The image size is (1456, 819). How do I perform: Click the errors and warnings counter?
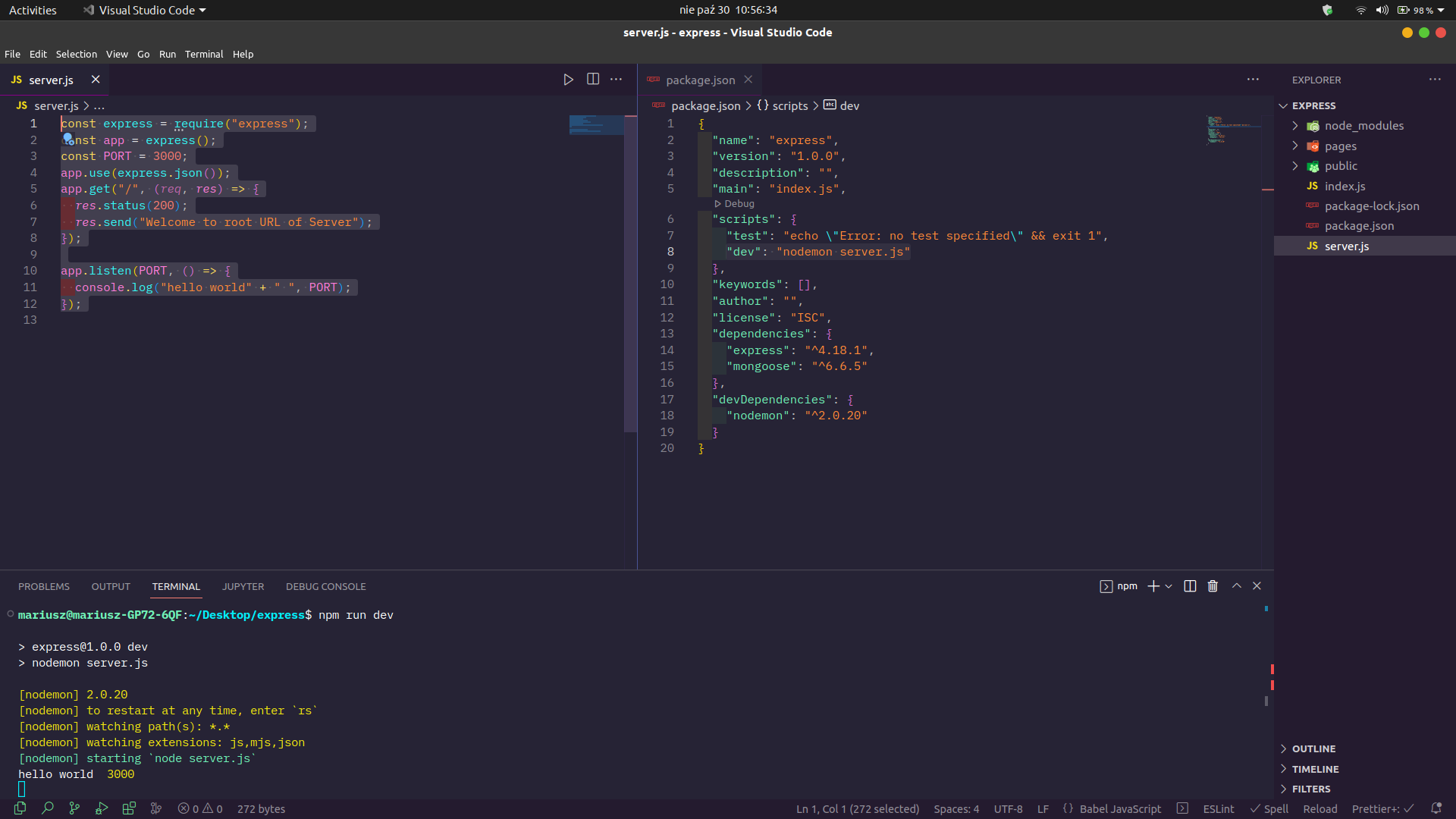click(200, 808)
